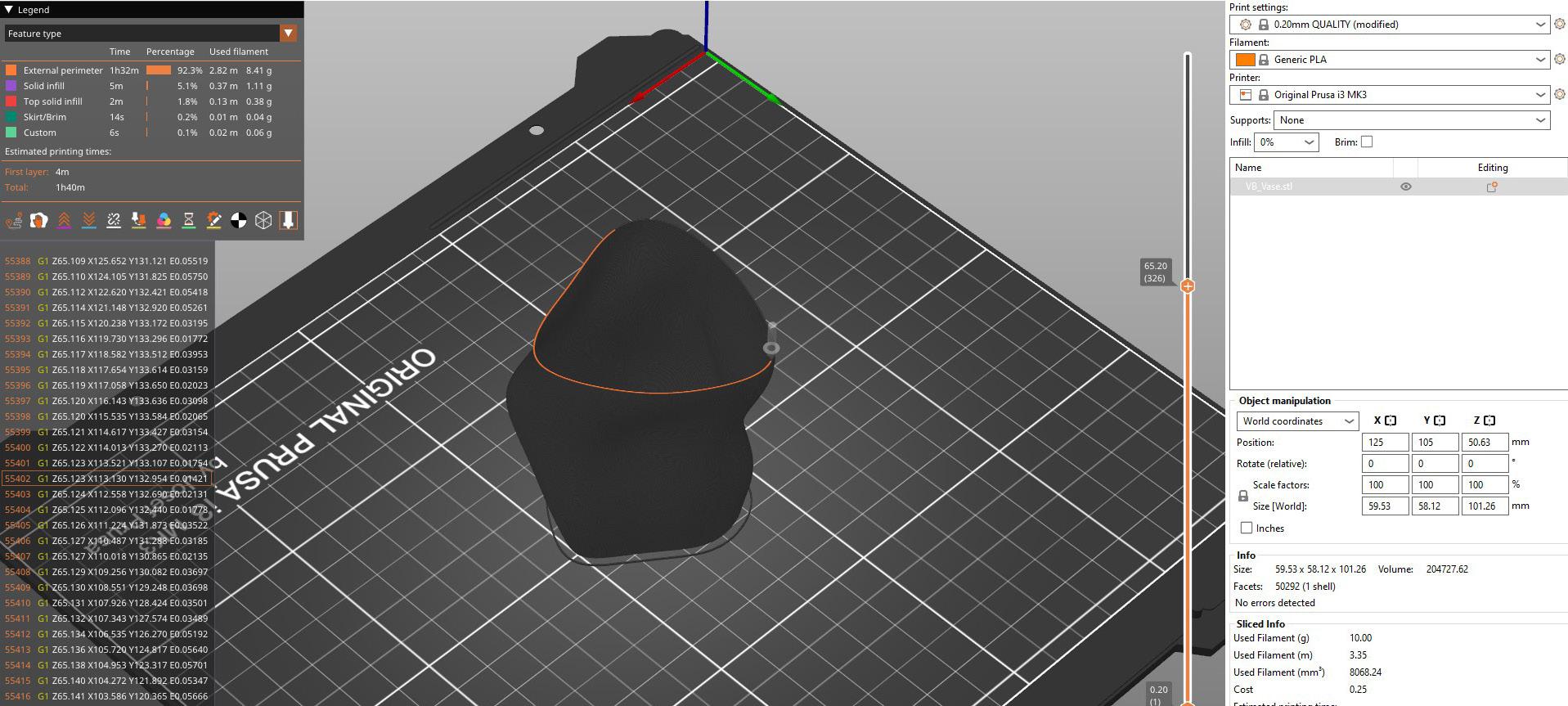Toggle Travel moves visibility in legend toolbar
Screen dimensions: 1568x706
point(14,220)
